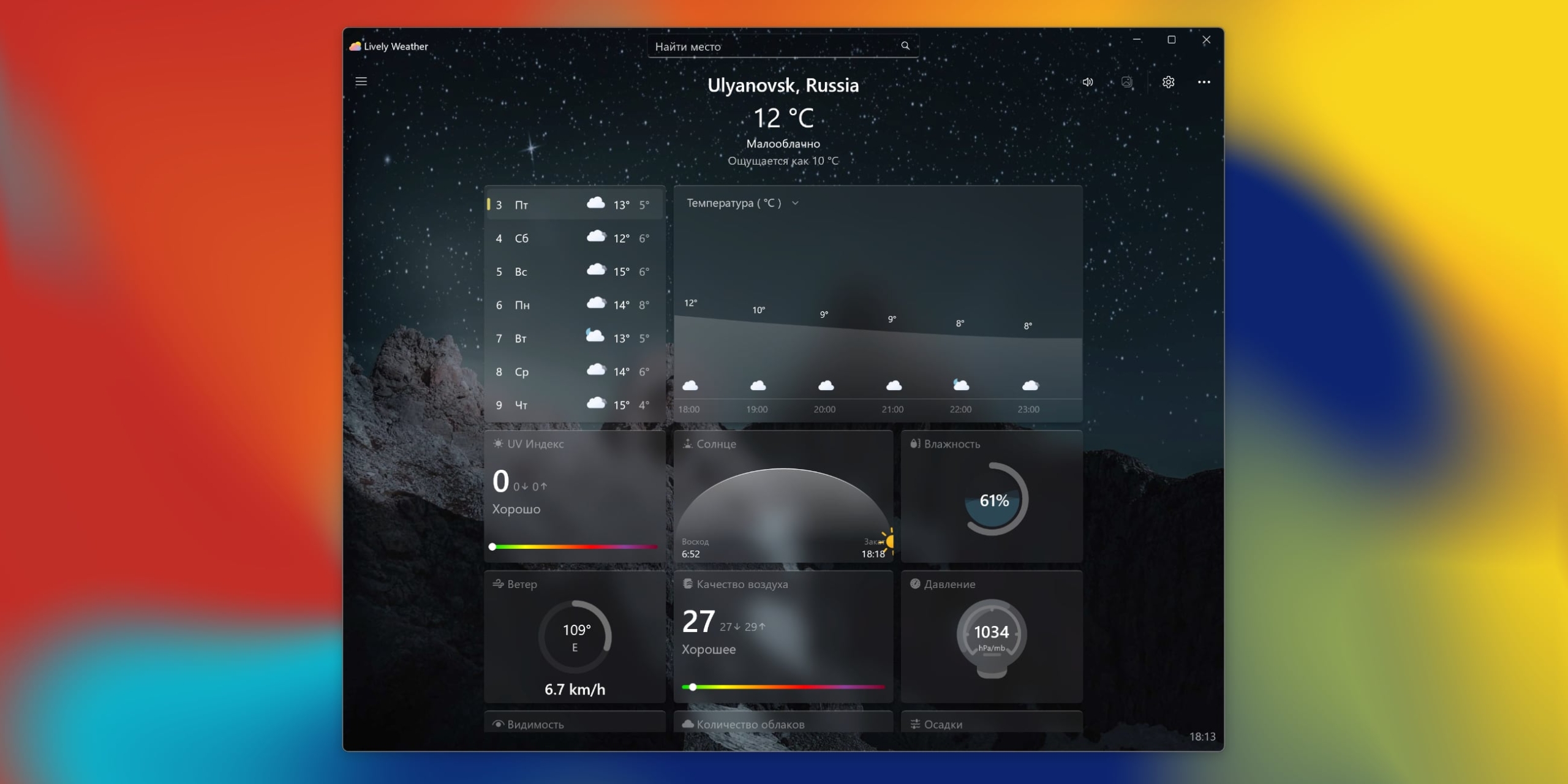Open the ellipsis more-options menu
The image size is (1568, 784).
(x=1204, y=81)
